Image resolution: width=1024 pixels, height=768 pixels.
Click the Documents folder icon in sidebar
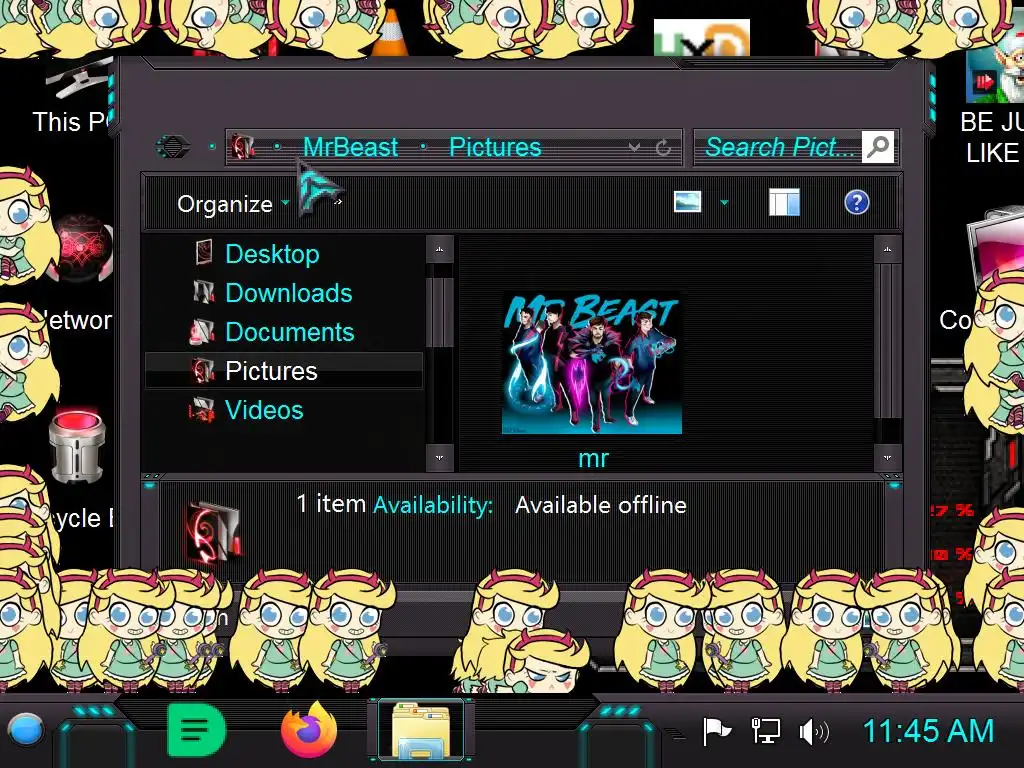pyautogui.click(x=202, y=332)
